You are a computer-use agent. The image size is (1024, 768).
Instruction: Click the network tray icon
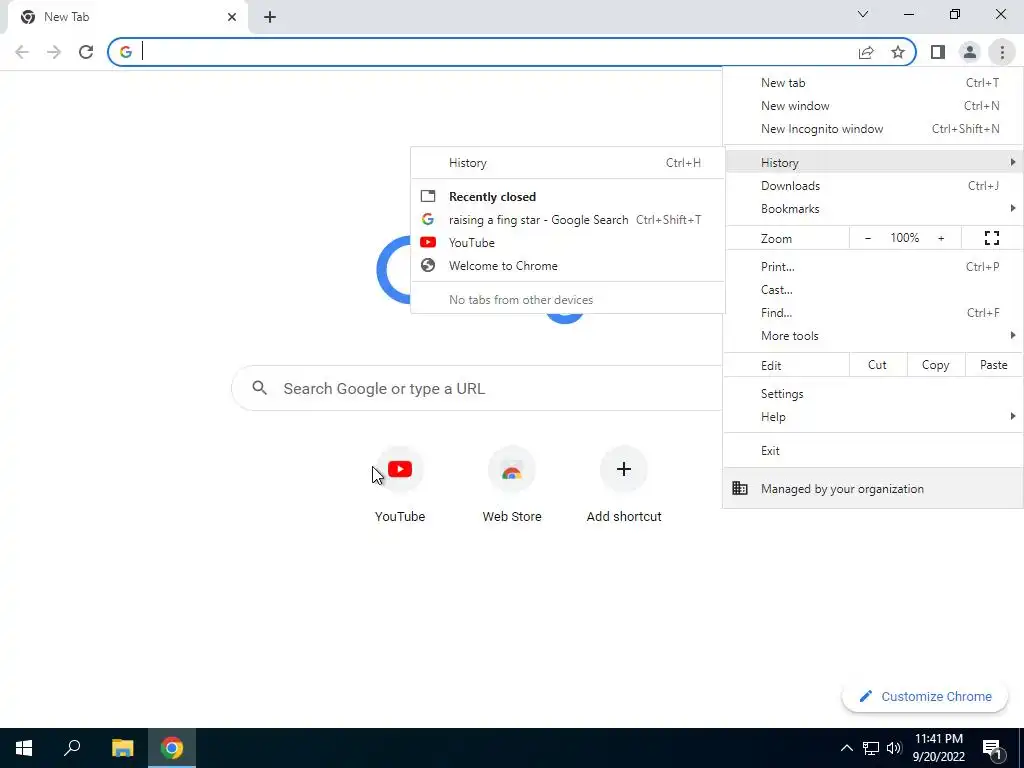[x=871, y=748]
